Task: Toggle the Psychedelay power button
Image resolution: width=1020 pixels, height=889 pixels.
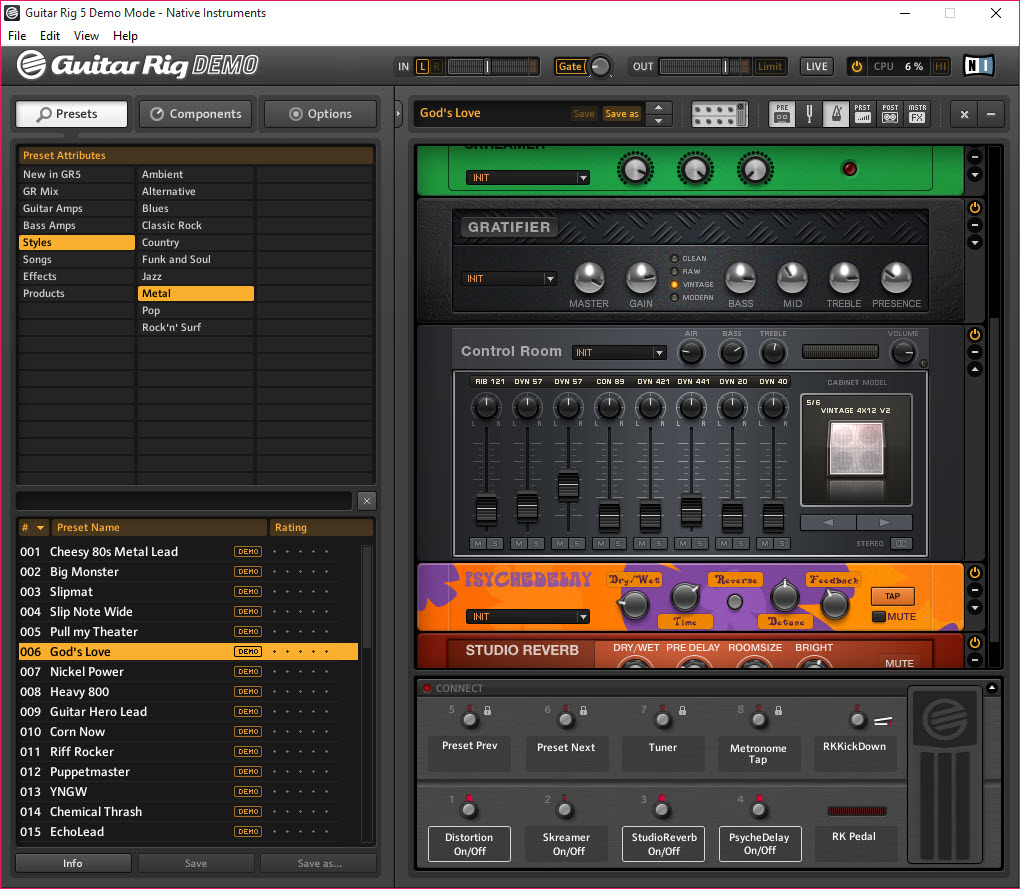Action: coord(974,572)
